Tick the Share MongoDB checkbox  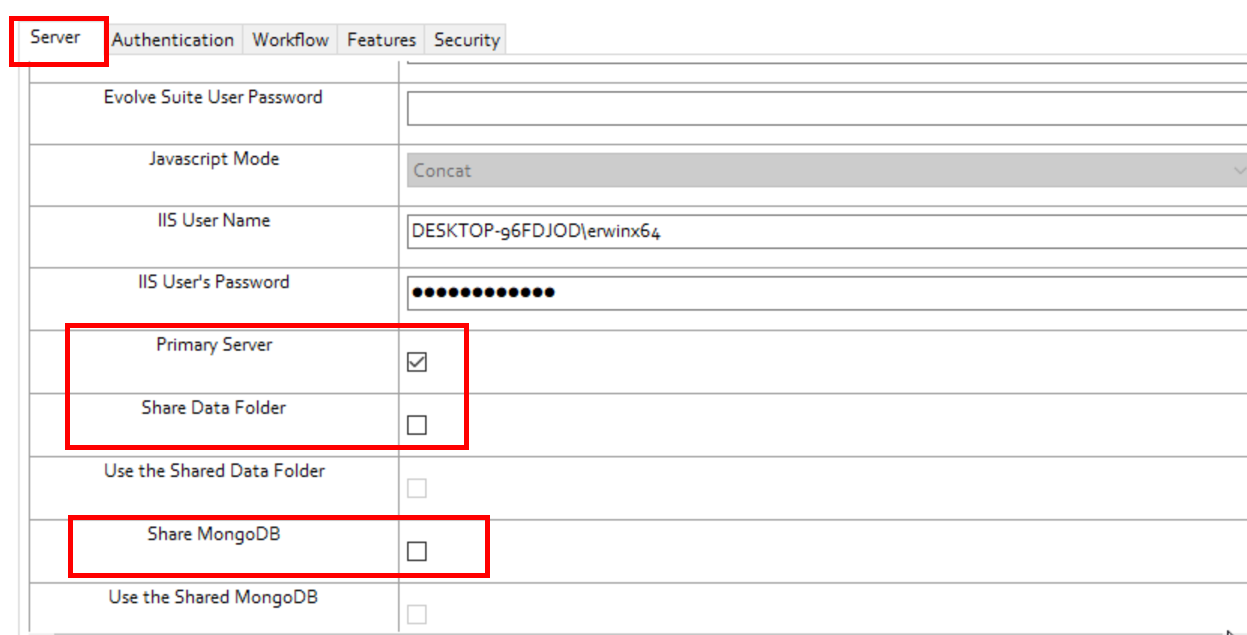(417, 551)
